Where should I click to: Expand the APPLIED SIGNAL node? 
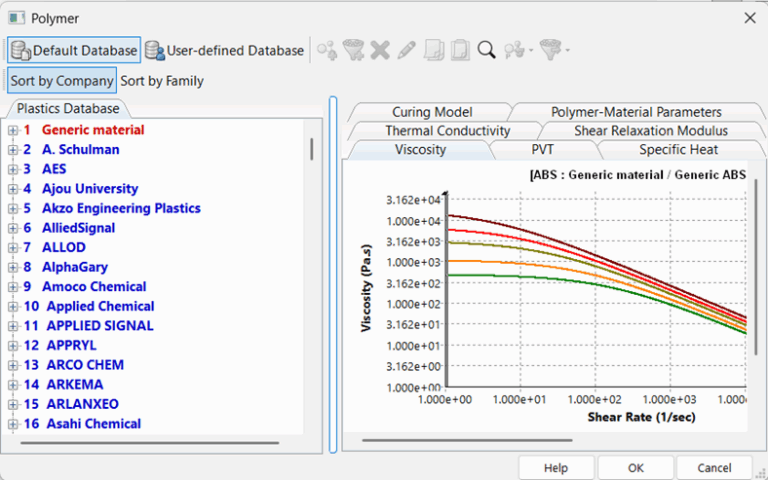[x=13, y=326]
